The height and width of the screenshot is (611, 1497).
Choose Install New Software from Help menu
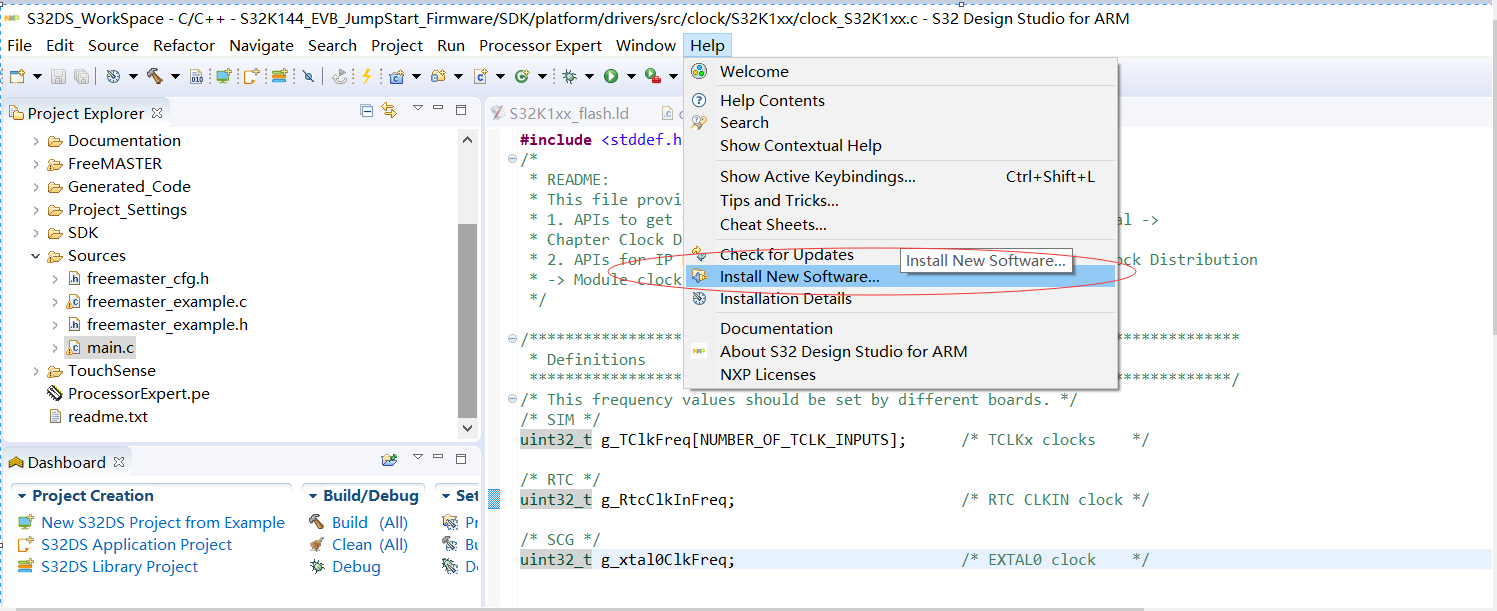coord(899,277)
